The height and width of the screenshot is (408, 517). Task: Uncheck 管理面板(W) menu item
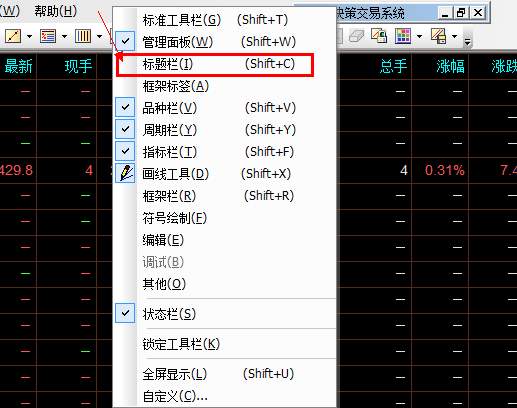224,42
